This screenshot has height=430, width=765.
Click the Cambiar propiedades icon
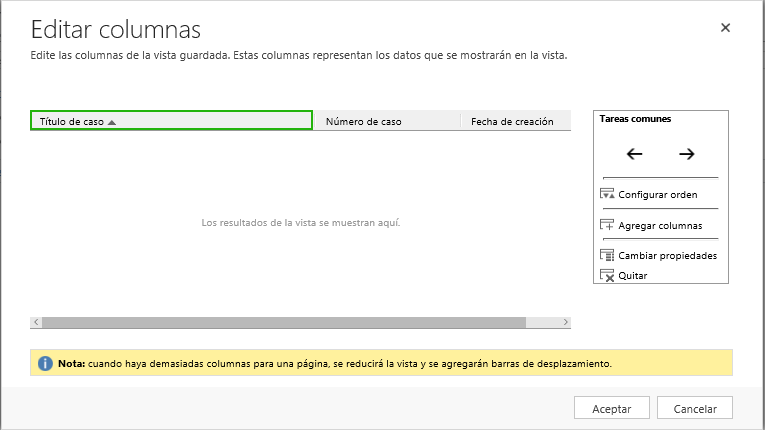pos(606,255)
